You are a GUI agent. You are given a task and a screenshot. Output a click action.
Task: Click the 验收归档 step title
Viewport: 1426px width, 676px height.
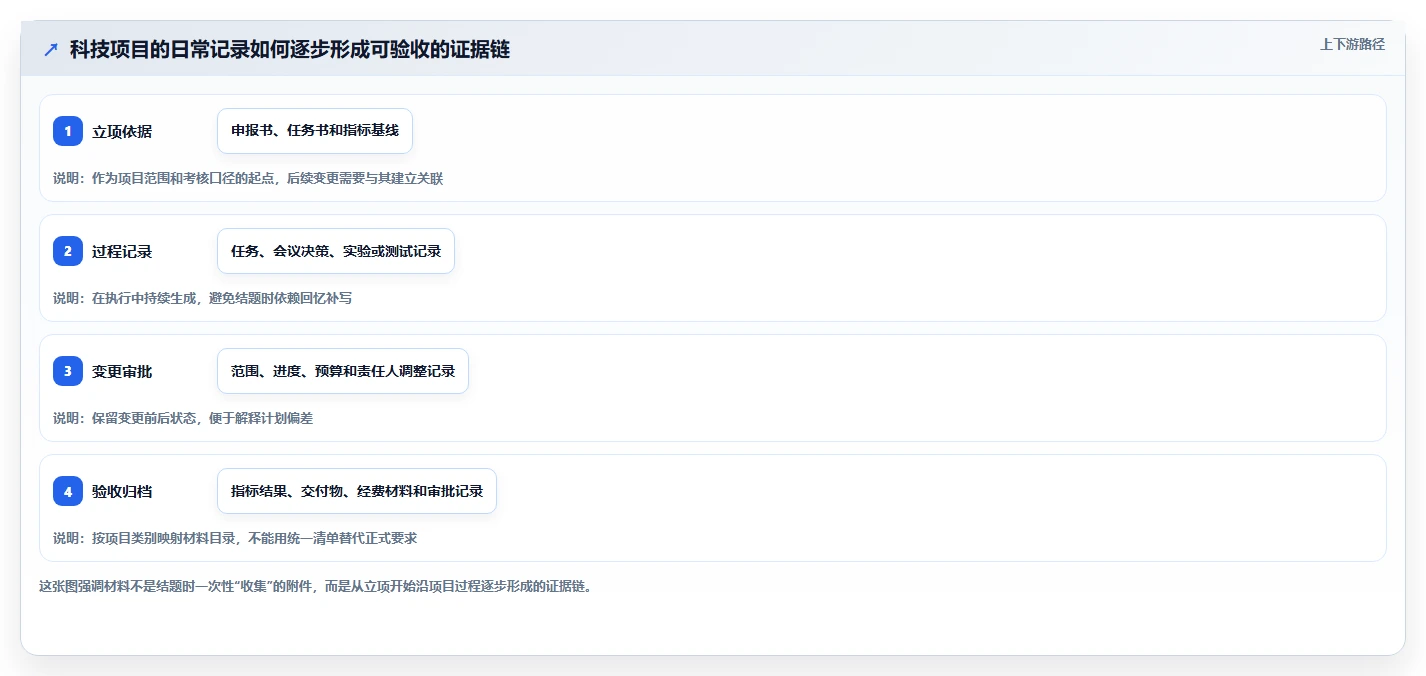122,491
